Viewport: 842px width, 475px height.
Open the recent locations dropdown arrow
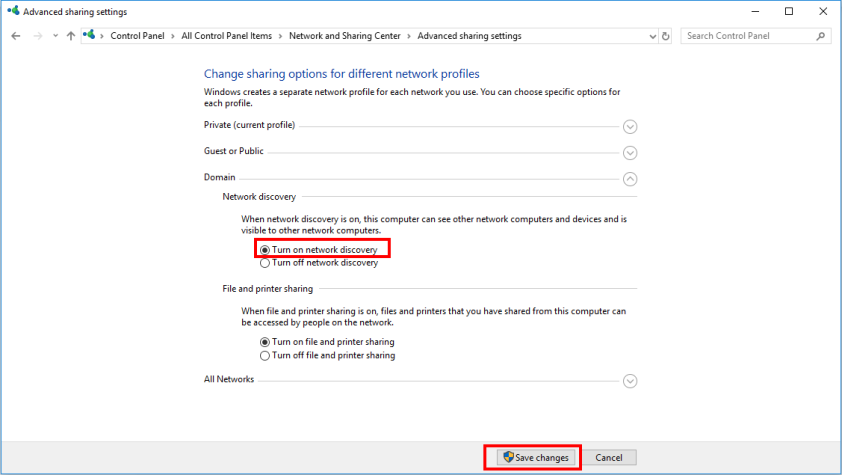point(54,36)
